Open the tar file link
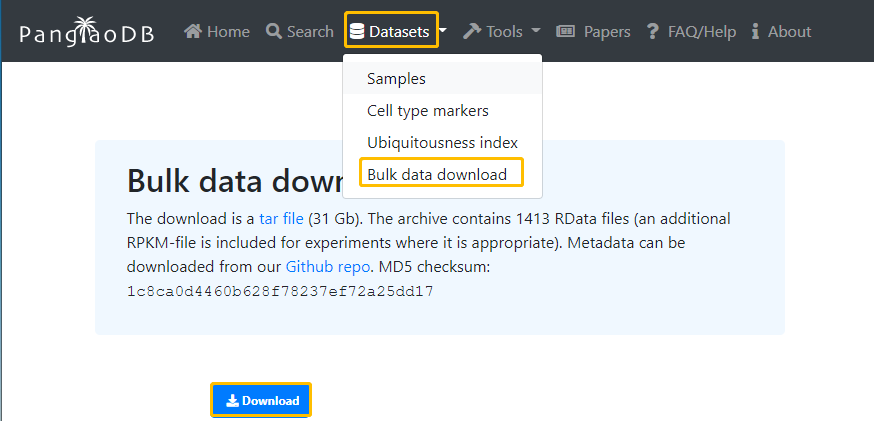This screenshot has width=874, height=421. [x=281, y=218]
